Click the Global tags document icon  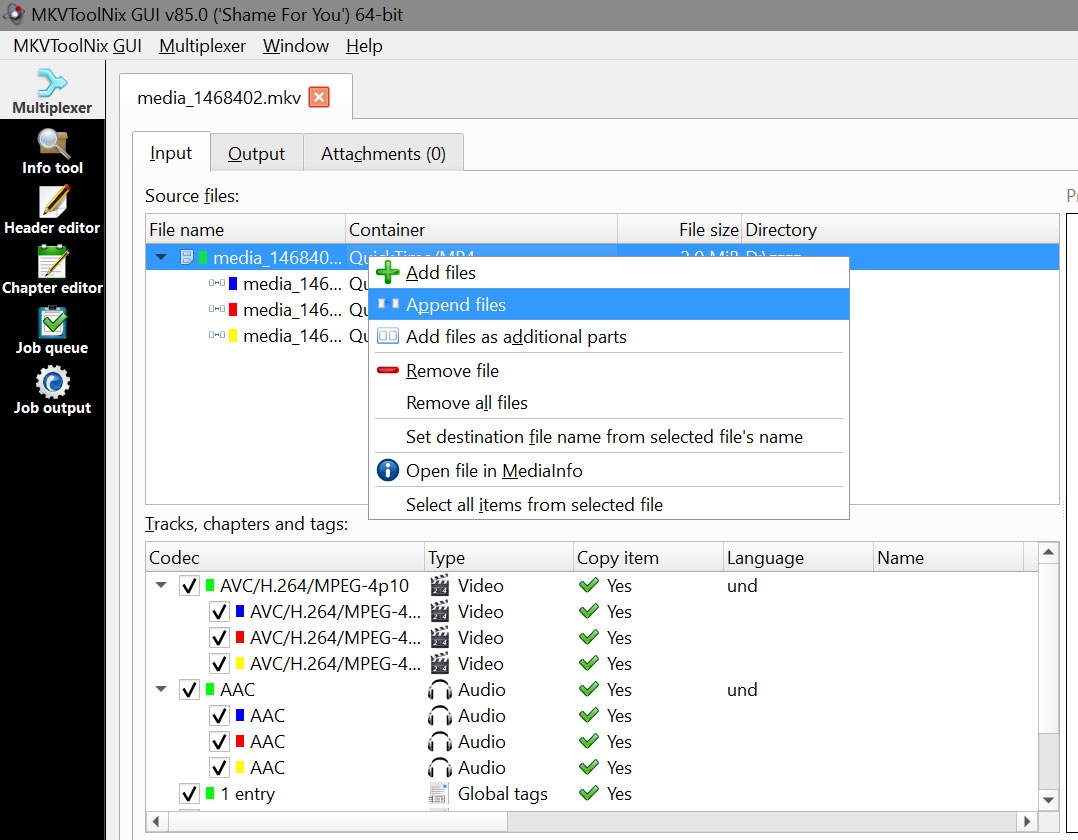click(x=438, y=793)
